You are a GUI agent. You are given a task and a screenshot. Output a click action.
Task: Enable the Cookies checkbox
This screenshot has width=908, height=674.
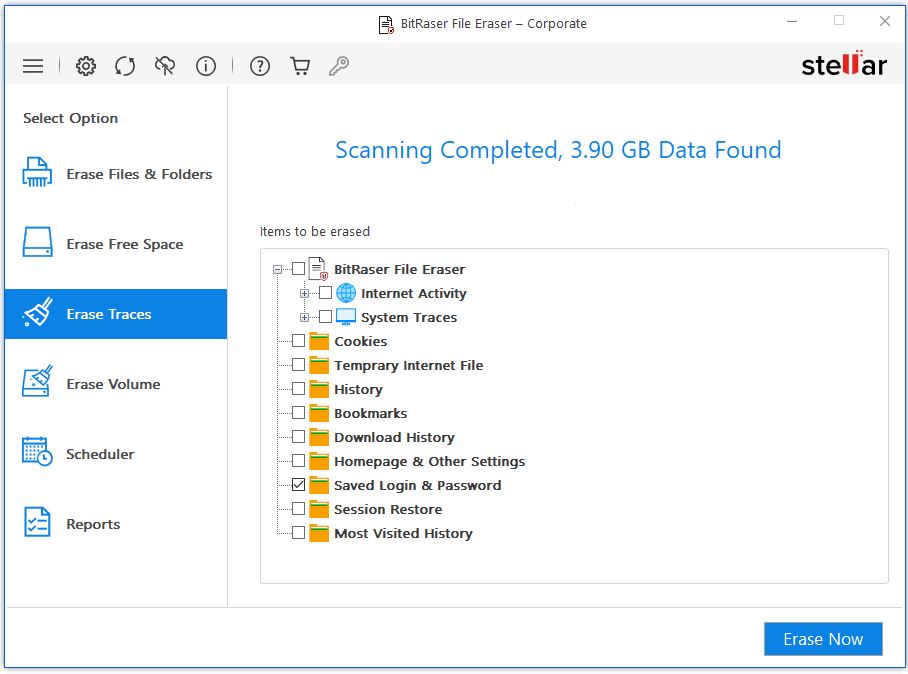(x=298, y=340)
